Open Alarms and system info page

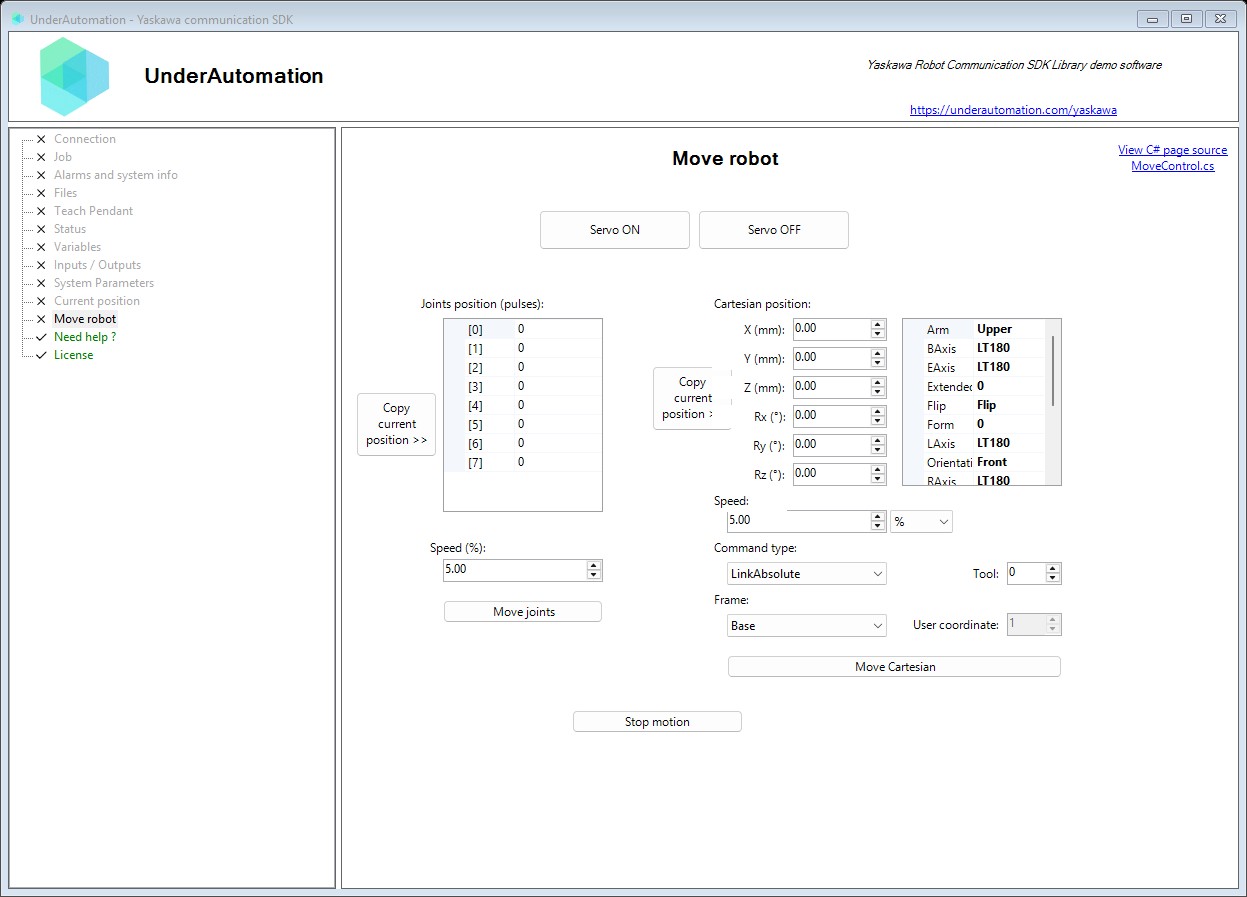coord(116,175)
